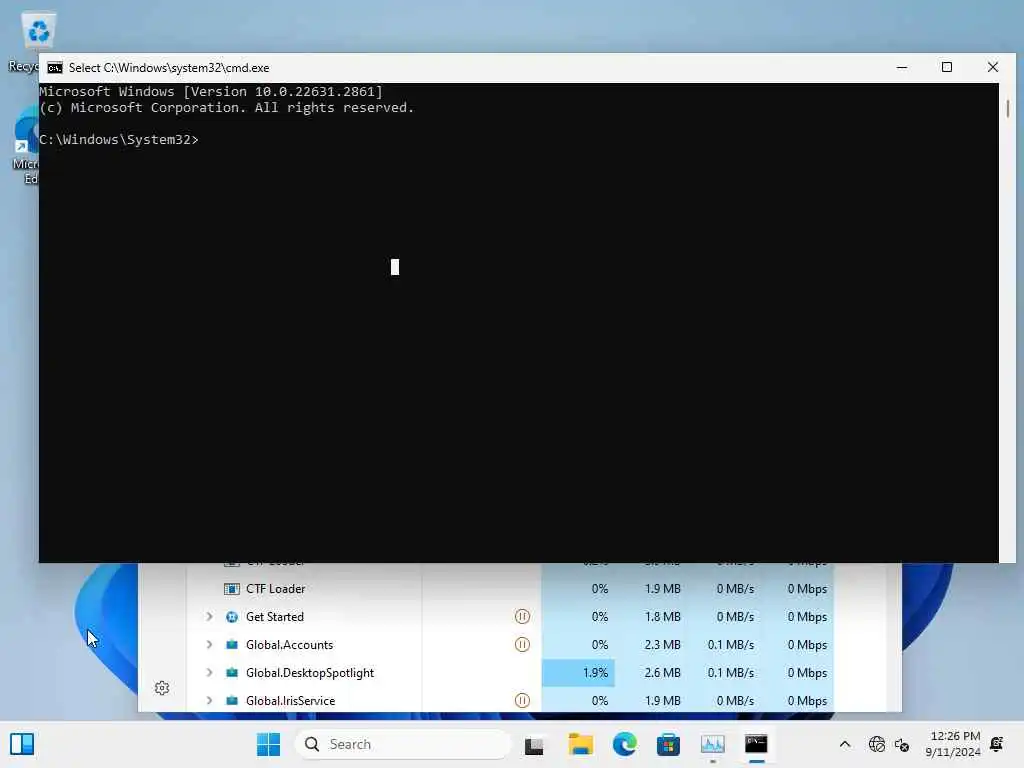1024x768 pixels.
Task: Switch to Task Manager taskbar icon
Action: point(712,744)
